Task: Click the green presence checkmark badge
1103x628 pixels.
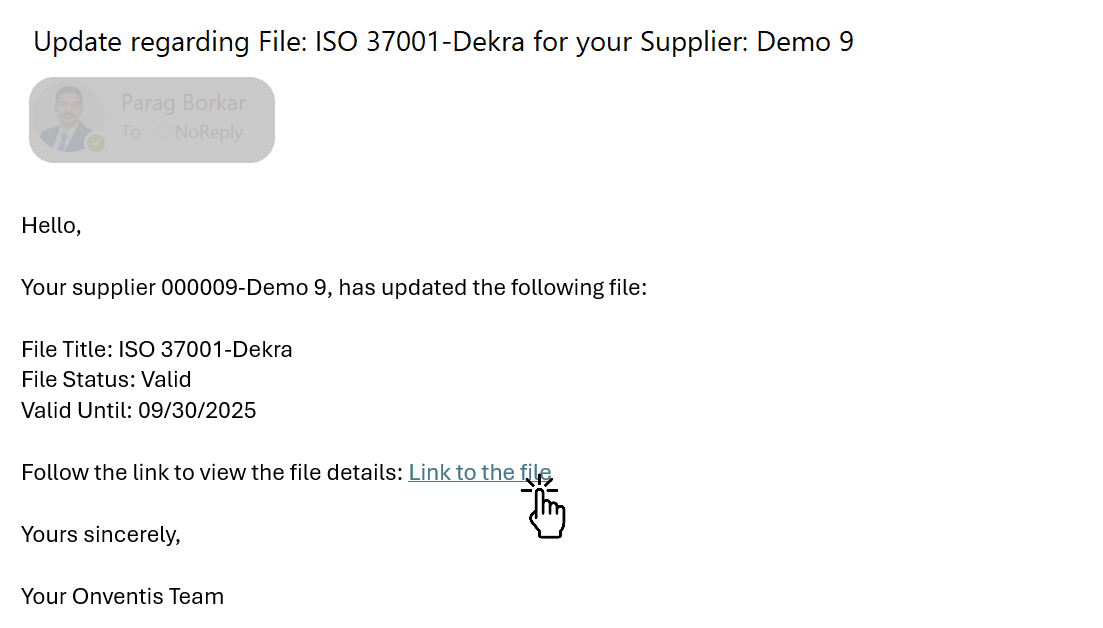Action: [96, 143]
